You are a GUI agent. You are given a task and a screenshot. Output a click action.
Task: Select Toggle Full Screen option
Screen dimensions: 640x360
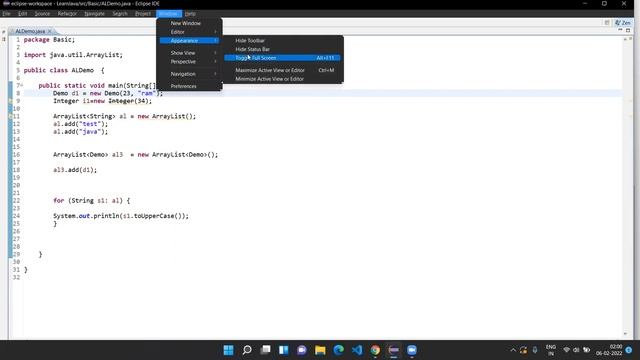282,58
